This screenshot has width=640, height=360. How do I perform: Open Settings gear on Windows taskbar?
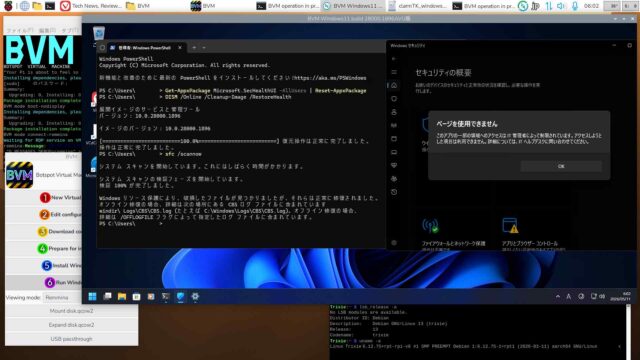click(195, 297)
